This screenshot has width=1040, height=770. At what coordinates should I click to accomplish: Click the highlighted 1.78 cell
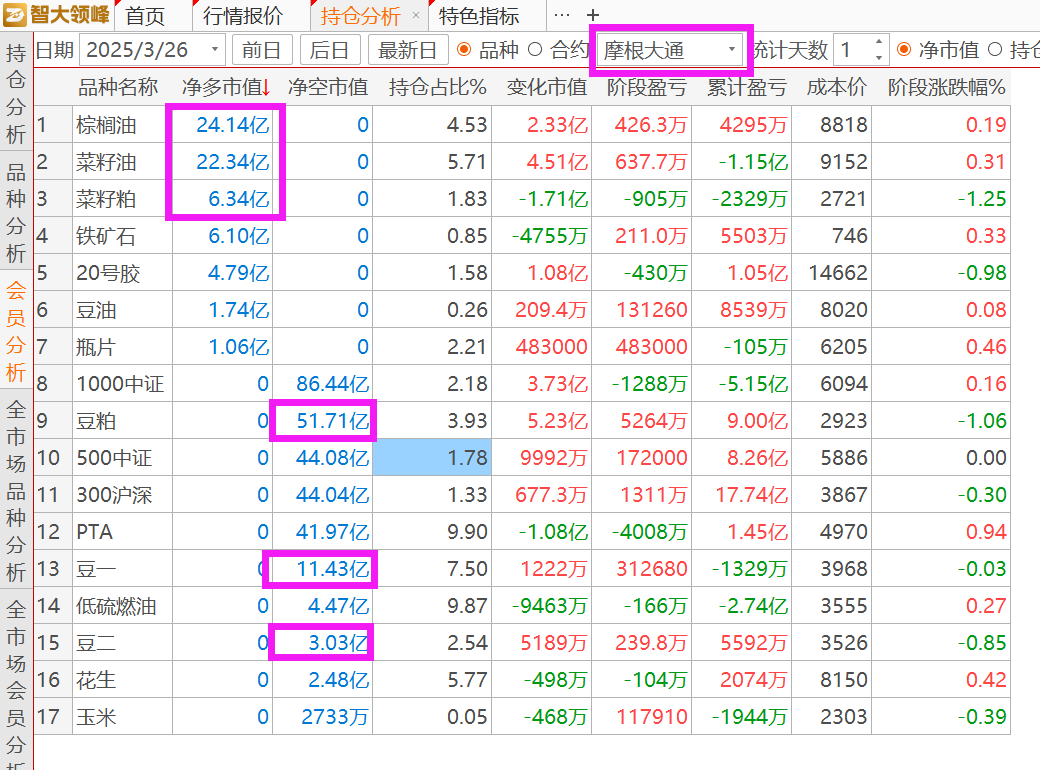(x=432, y=458)
